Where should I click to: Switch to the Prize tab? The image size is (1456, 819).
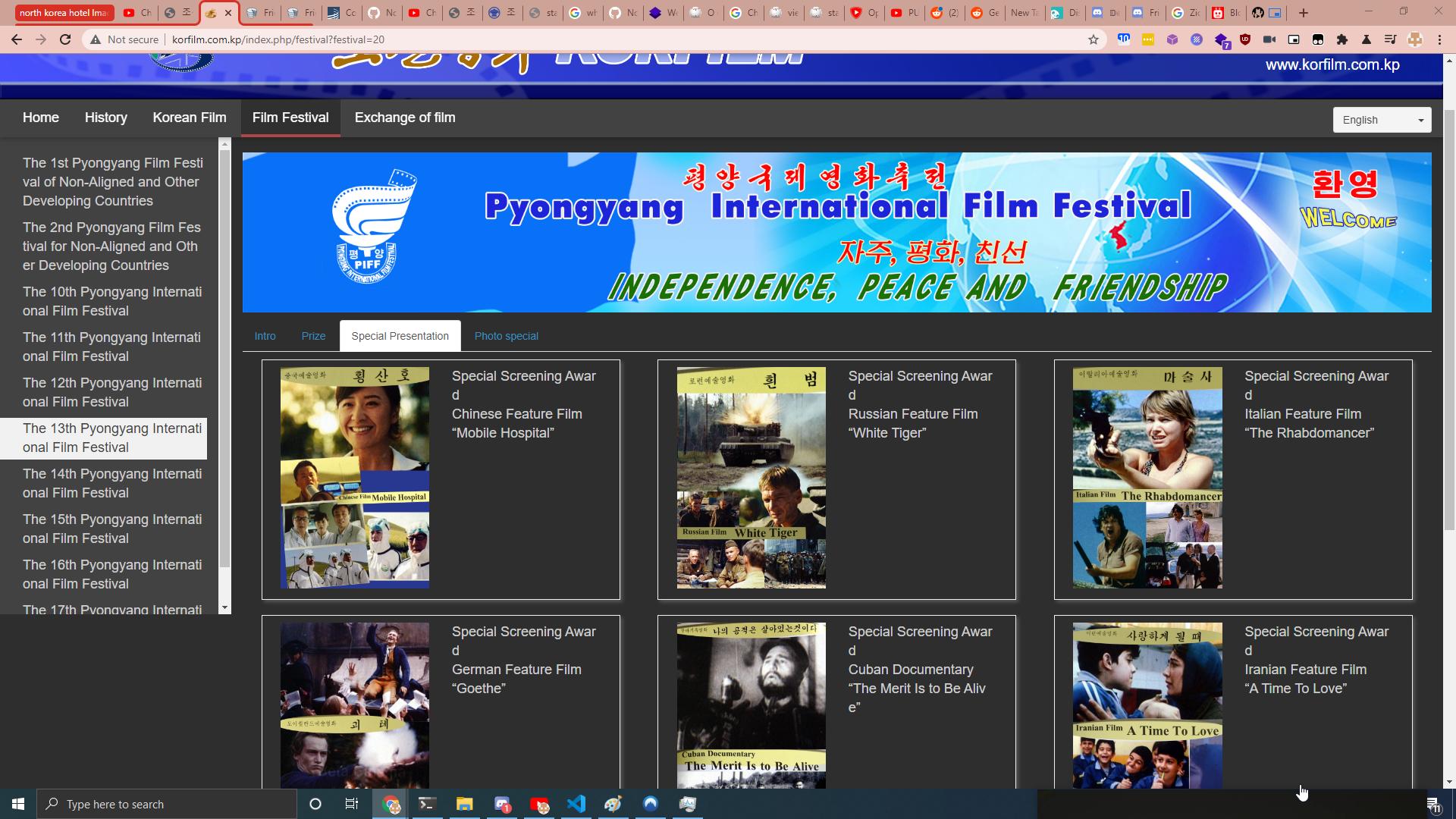313,336
